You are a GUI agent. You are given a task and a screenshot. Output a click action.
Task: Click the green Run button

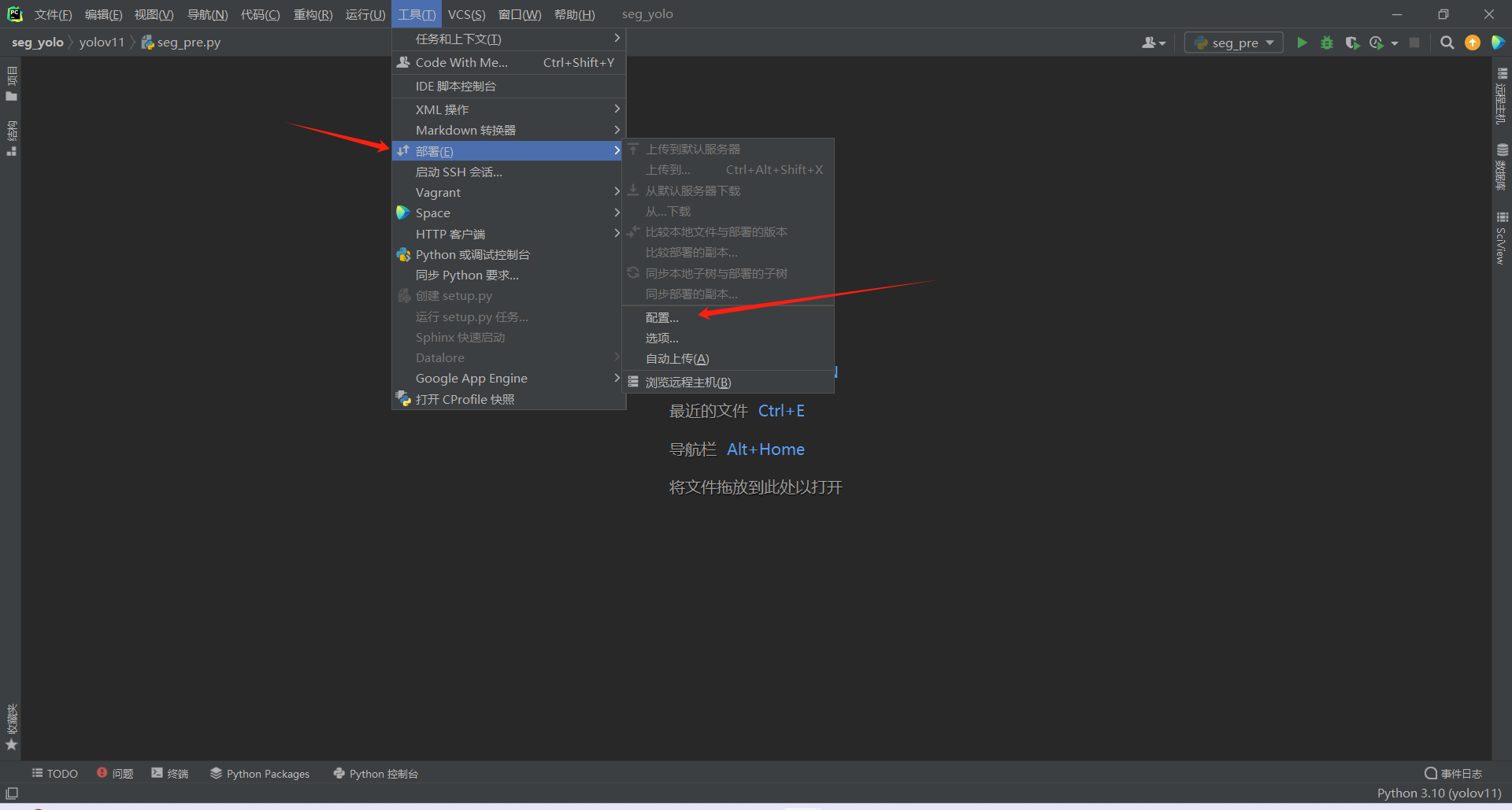tap(1302, 43)
